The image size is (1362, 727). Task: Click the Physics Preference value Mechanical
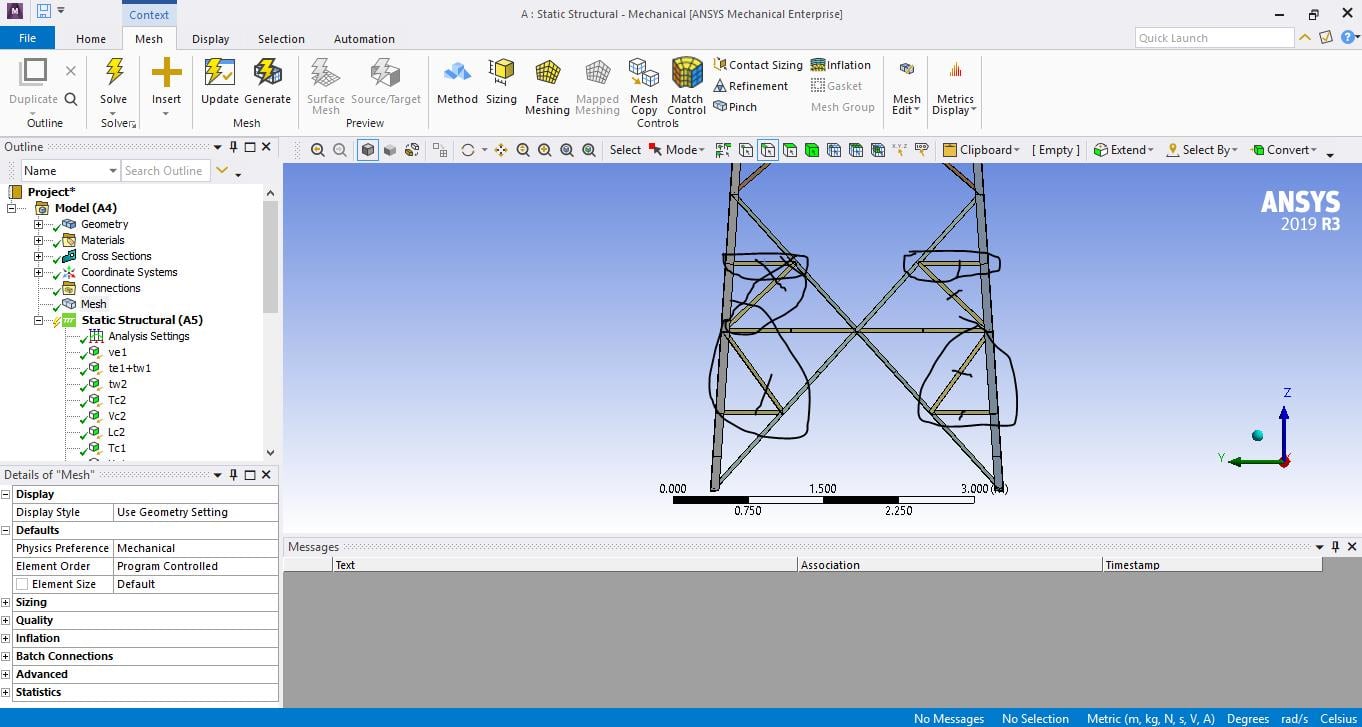tap(196, 548)
